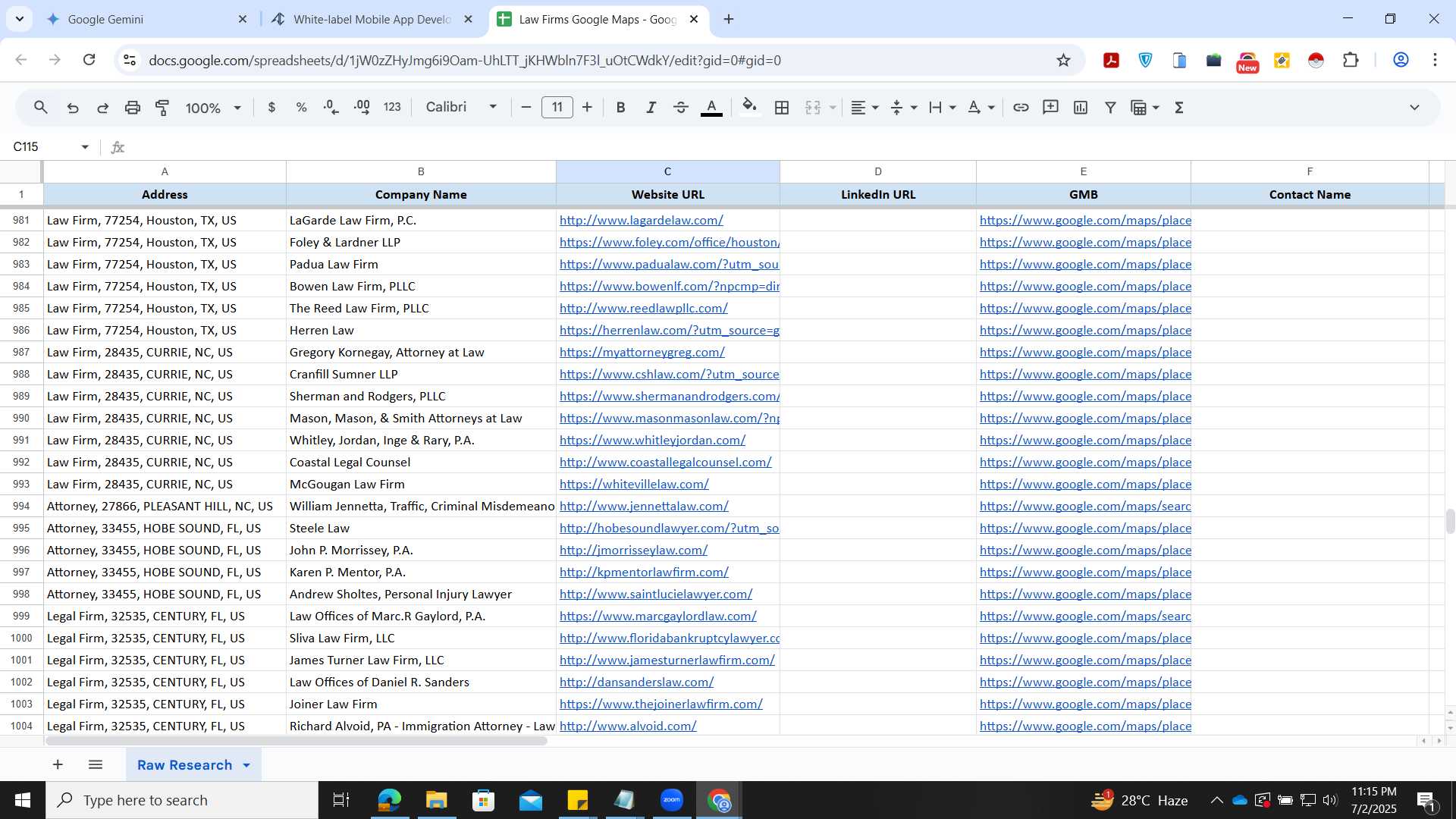1456x819 pixels.
Task: Select row 990 header
Action: pyautogui.click(x=21, y=419)
